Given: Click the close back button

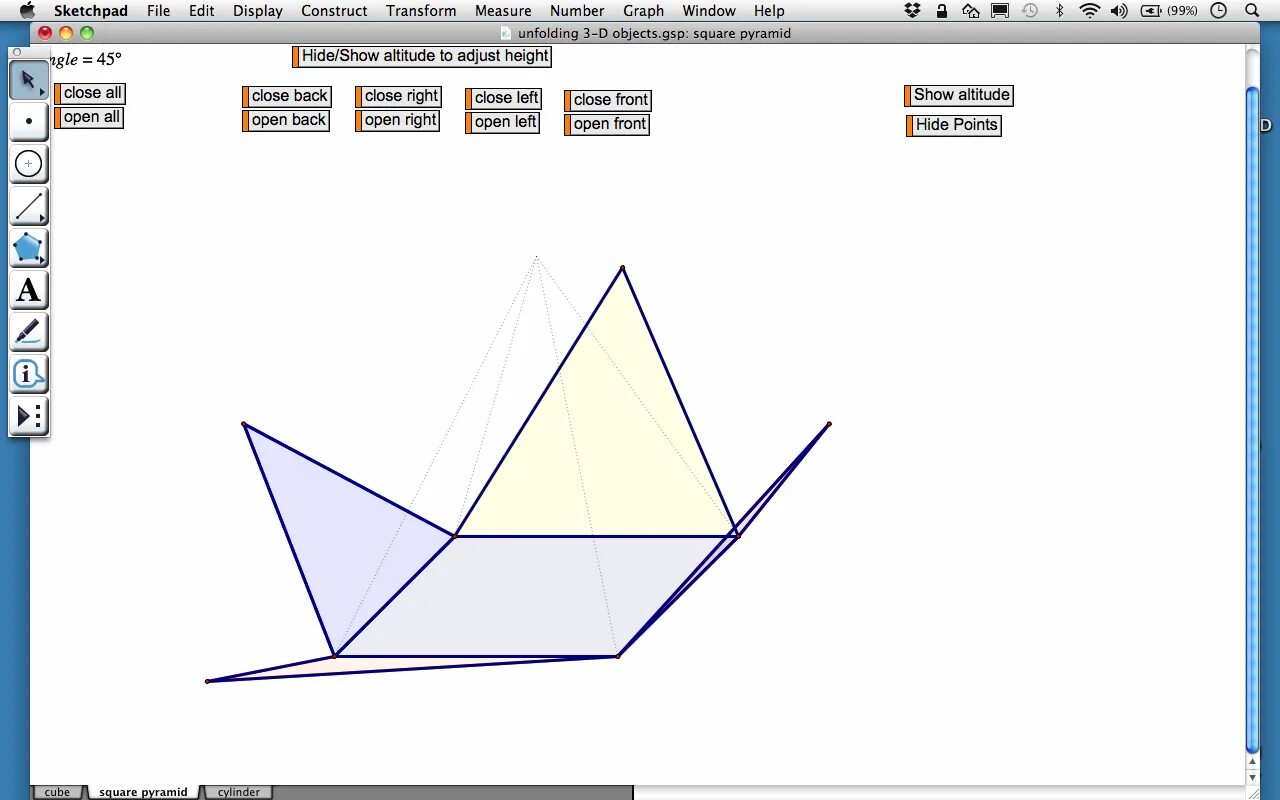Looking at the screenshot, I should (287, 96).
